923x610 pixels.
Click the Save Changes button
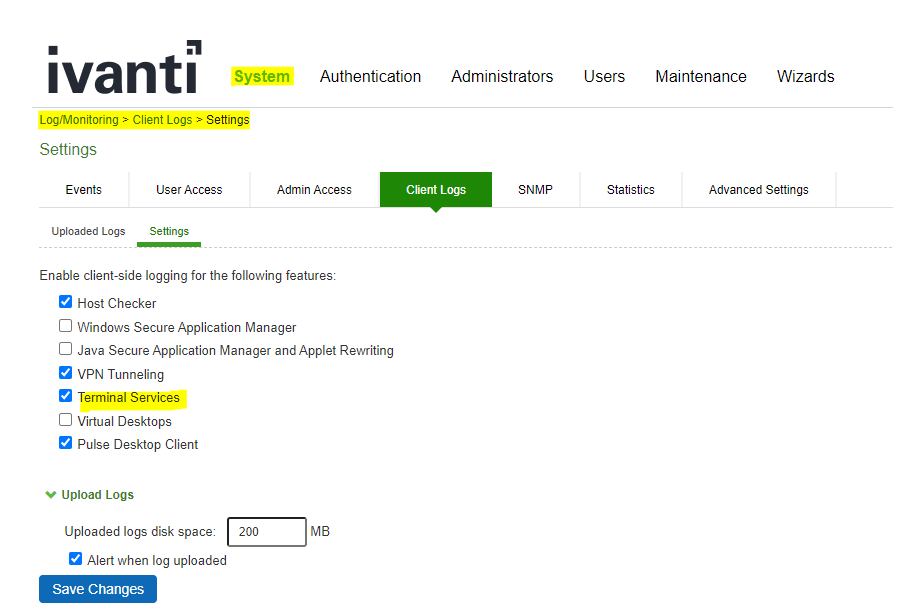pyautogui.click(x=98, y=589)
